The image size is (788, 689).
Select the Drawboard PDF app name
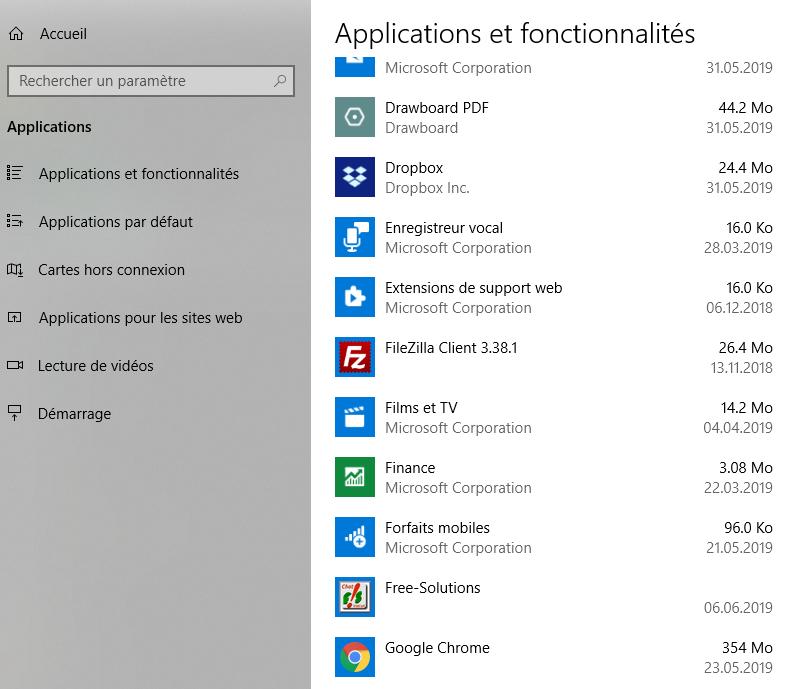(437, 108)
